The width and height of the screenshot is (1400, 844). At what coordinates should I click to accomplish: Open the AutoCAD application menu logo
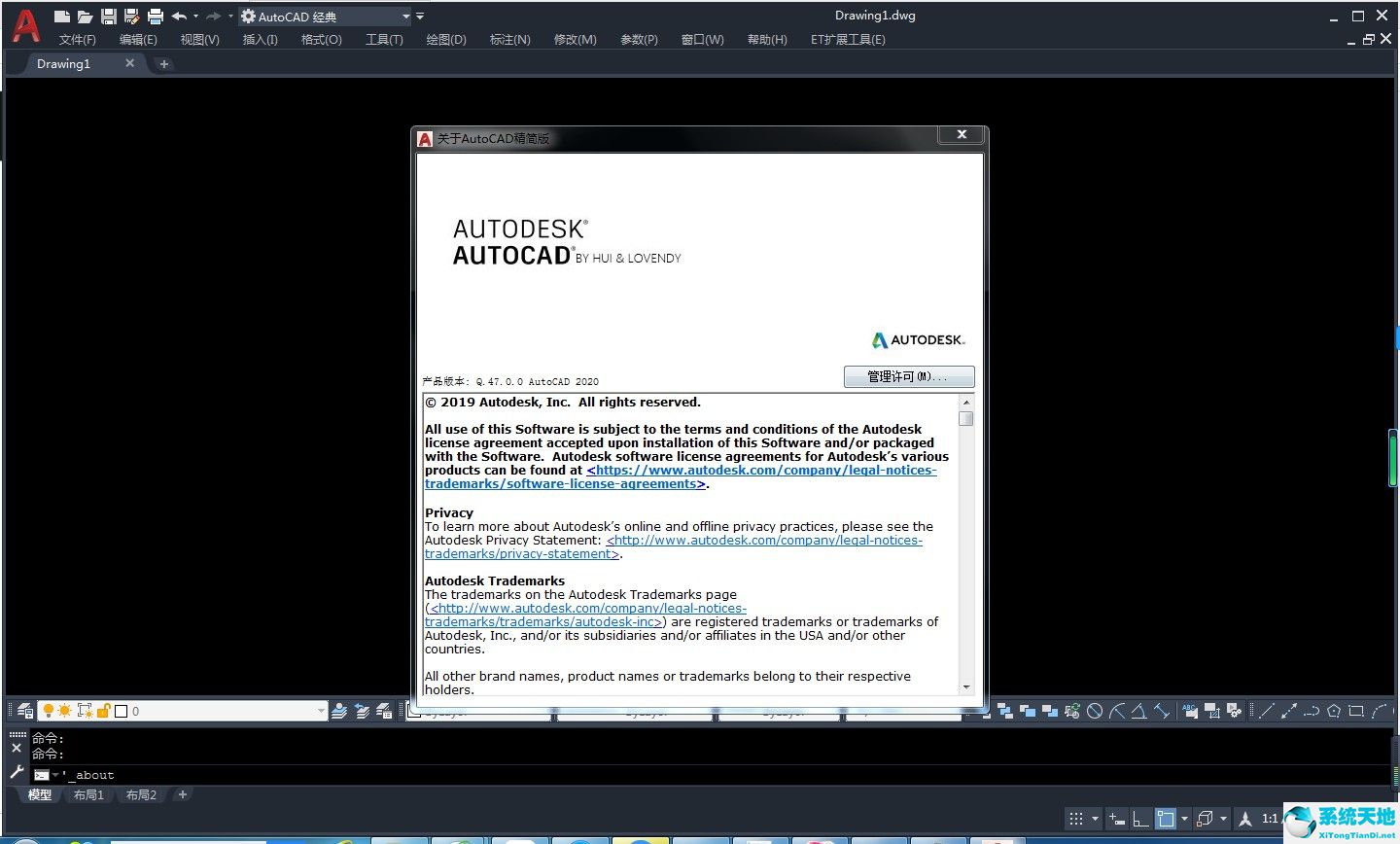click(x=25, y=25)
